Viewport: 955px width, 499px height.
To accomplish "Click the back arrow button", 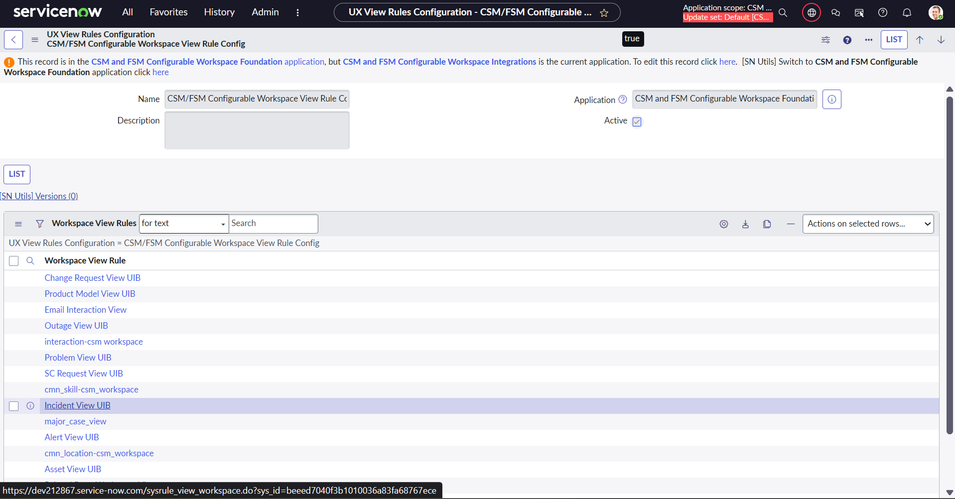I will coord(13,40).
